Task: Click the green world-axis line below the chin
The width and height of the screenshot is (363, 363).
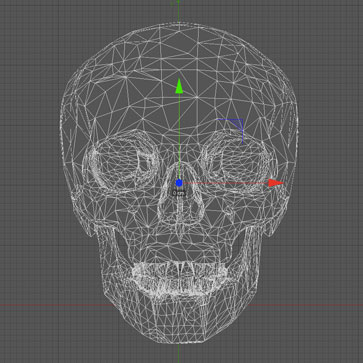Action: click(x=179, y=353)
